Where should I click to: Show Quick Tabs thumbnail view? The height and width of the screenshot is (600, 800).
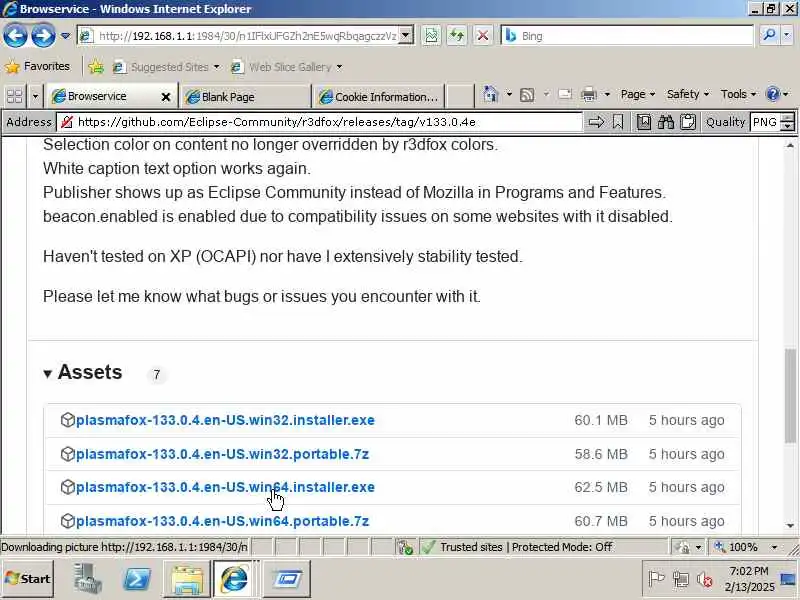coord(14,96)
